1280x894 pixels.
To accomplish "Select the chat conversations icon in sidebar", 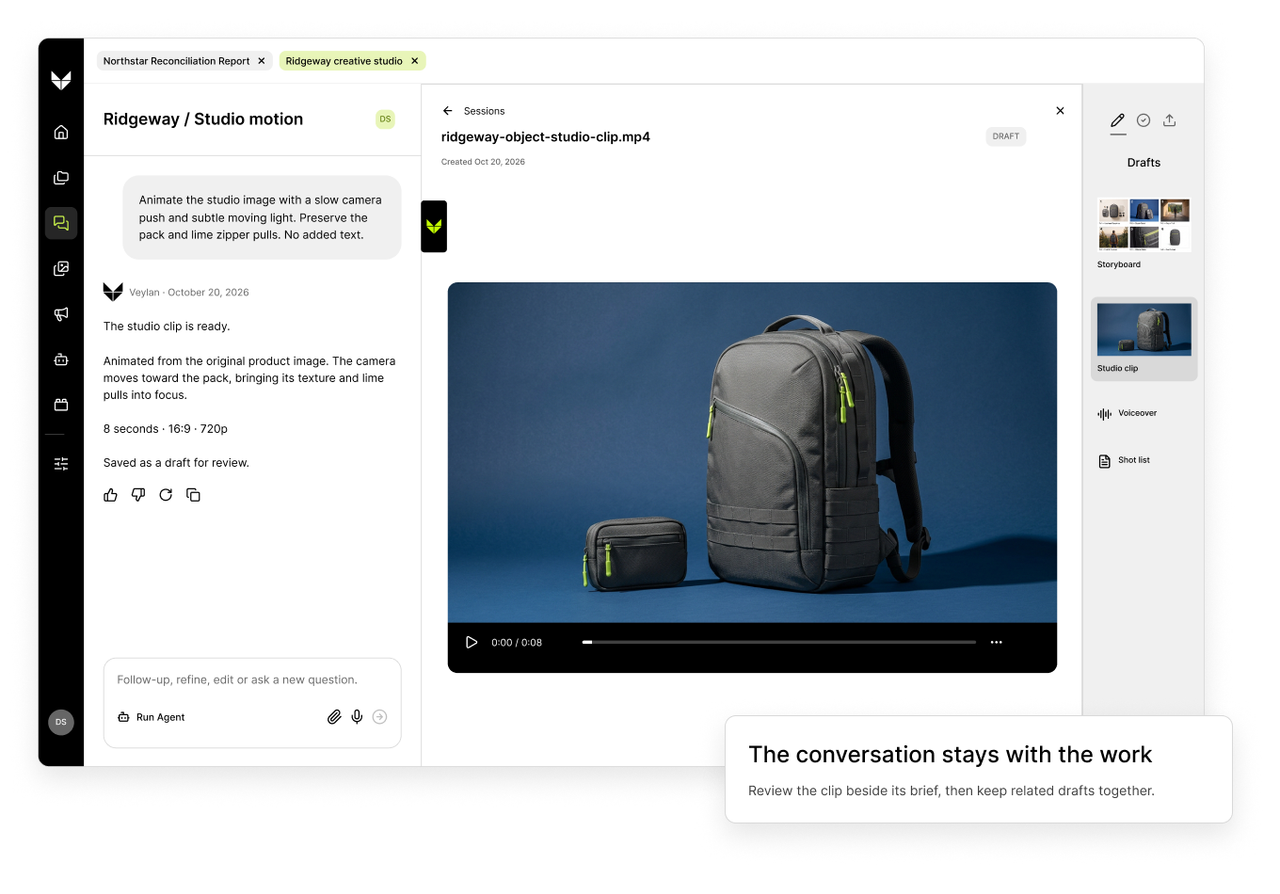I will (x=61, y=223).
